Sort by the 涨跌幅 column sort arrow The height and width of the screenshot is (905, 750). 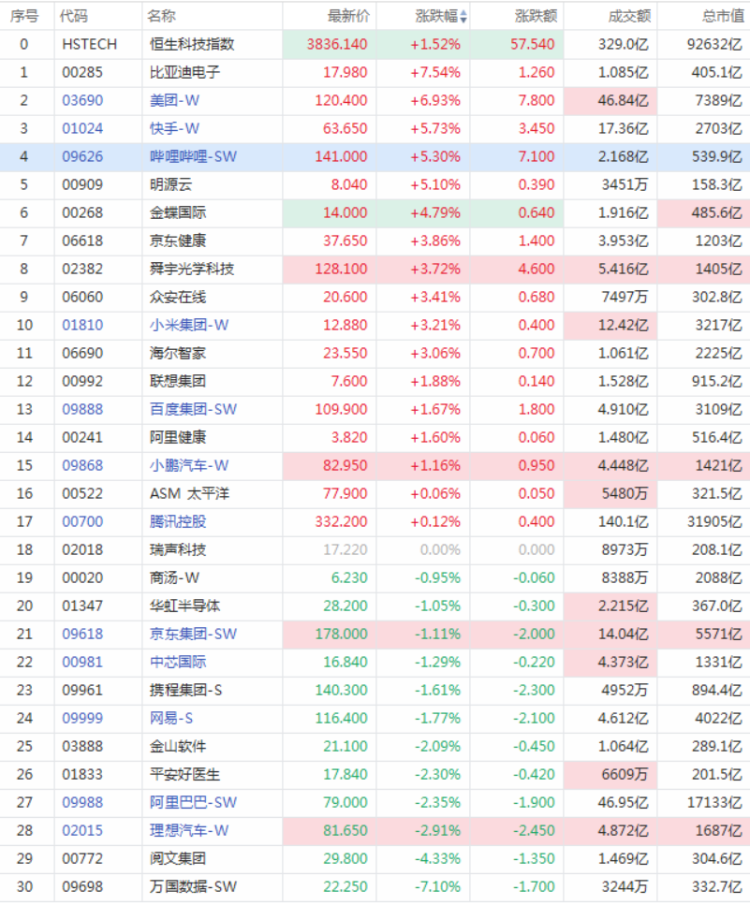pyautogui.click(x=464, y=17)
